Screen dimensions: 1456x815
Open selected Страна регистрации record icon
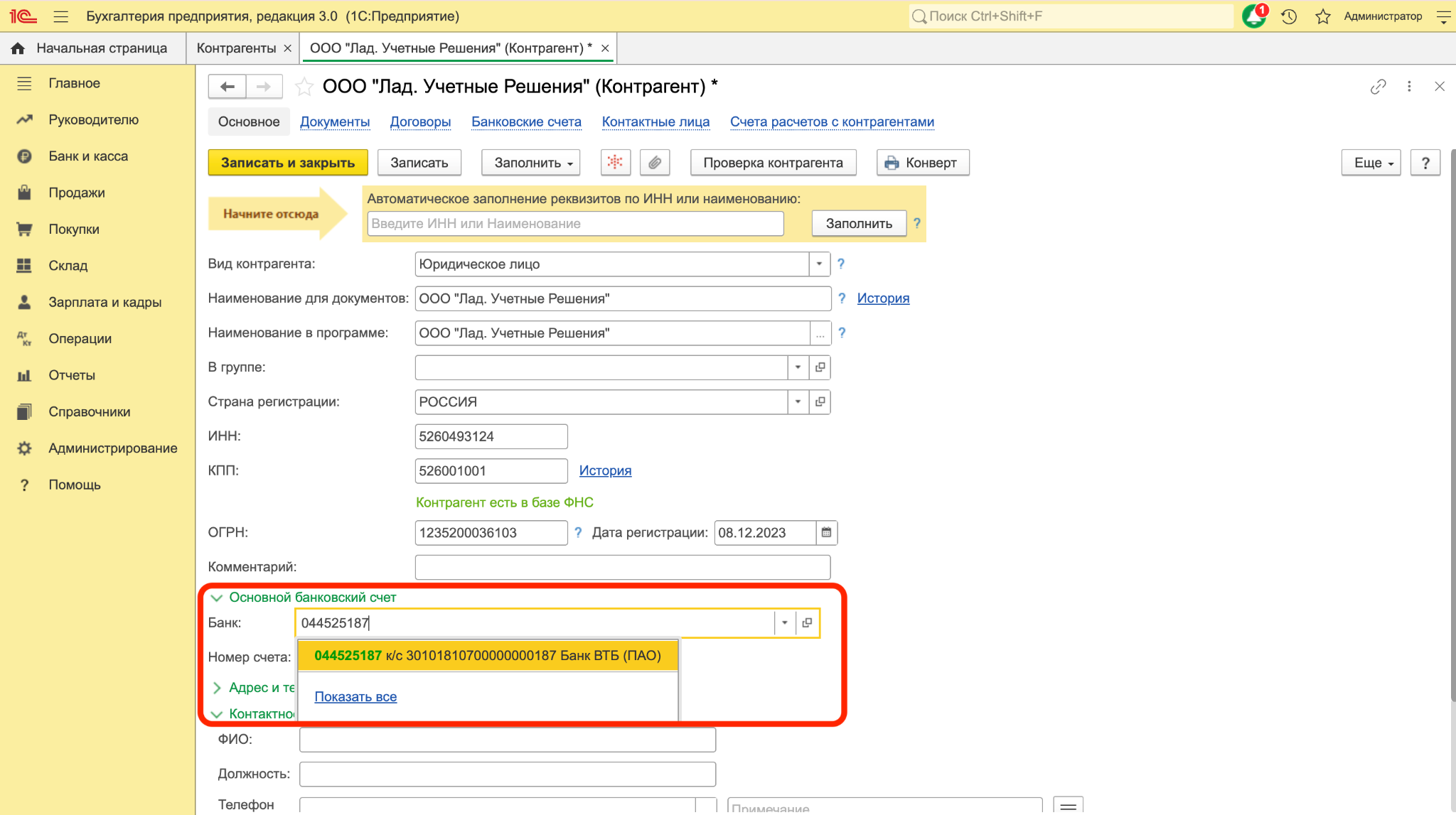pos(820,402)
